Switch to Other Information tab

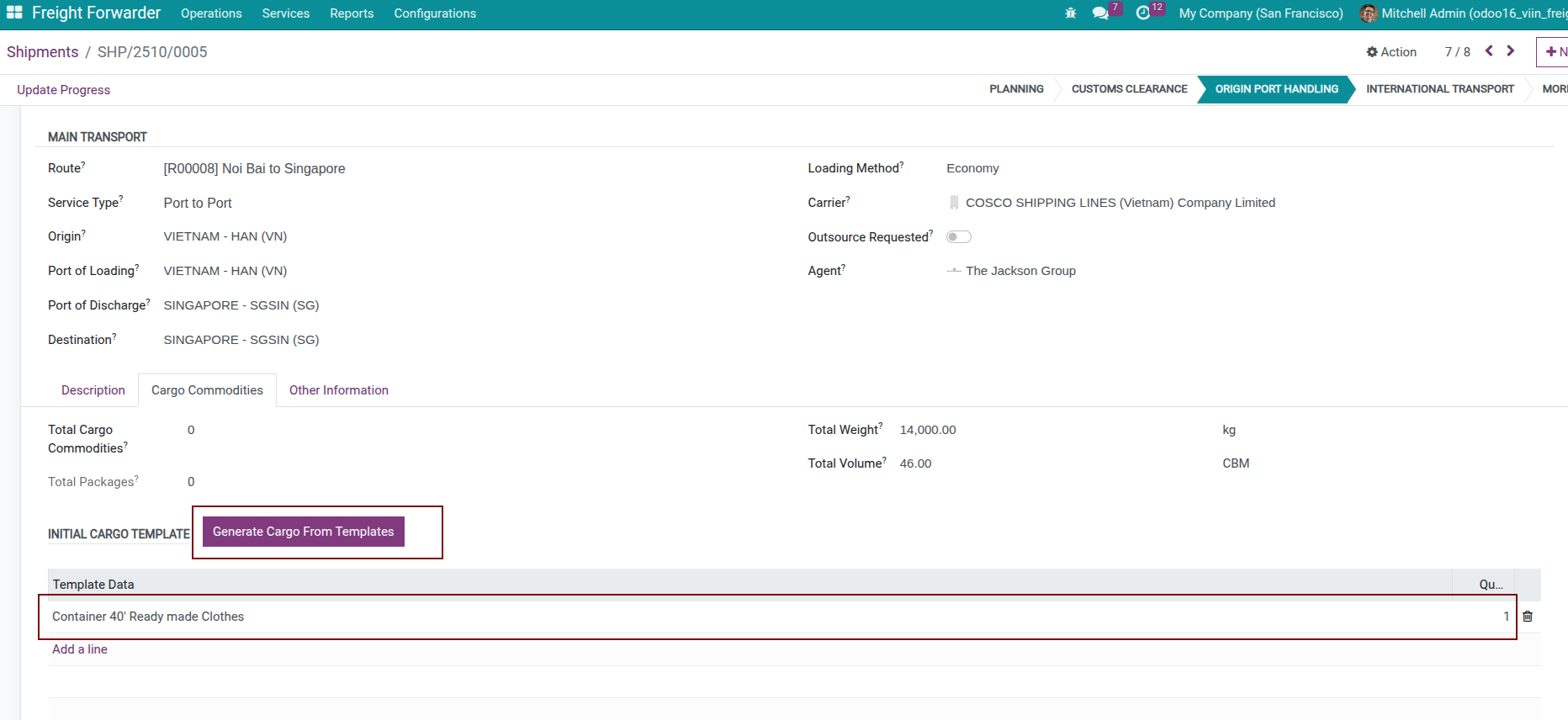pyautogui.click(x=338, y=390)
